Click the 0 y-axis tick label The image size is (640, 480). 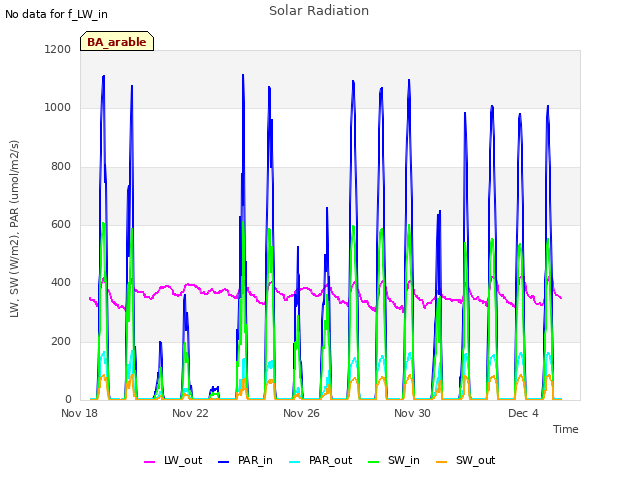pos(68,399)
